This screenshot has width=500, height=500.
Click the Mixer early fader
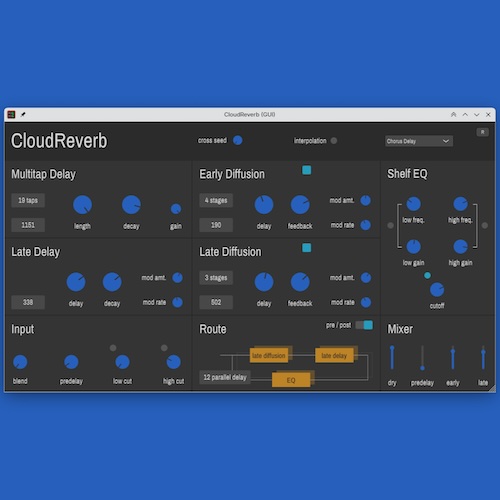(x=453, y=358)
